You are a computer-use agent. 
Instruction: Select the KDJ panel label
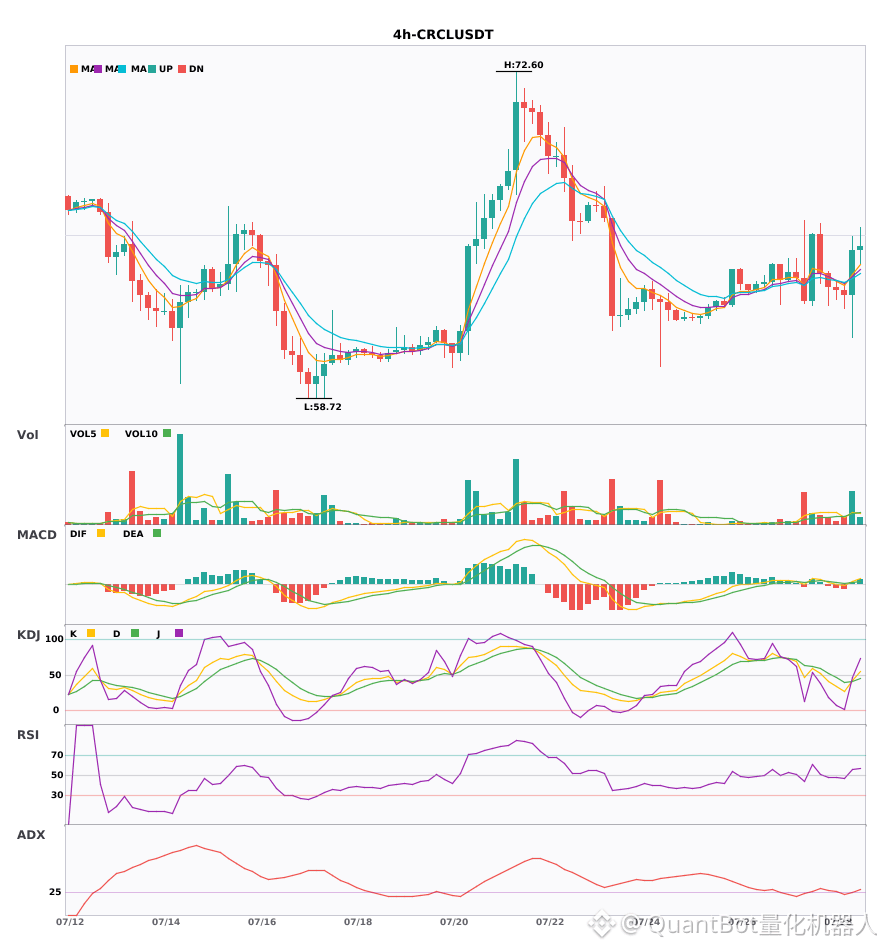click(28, 635)
